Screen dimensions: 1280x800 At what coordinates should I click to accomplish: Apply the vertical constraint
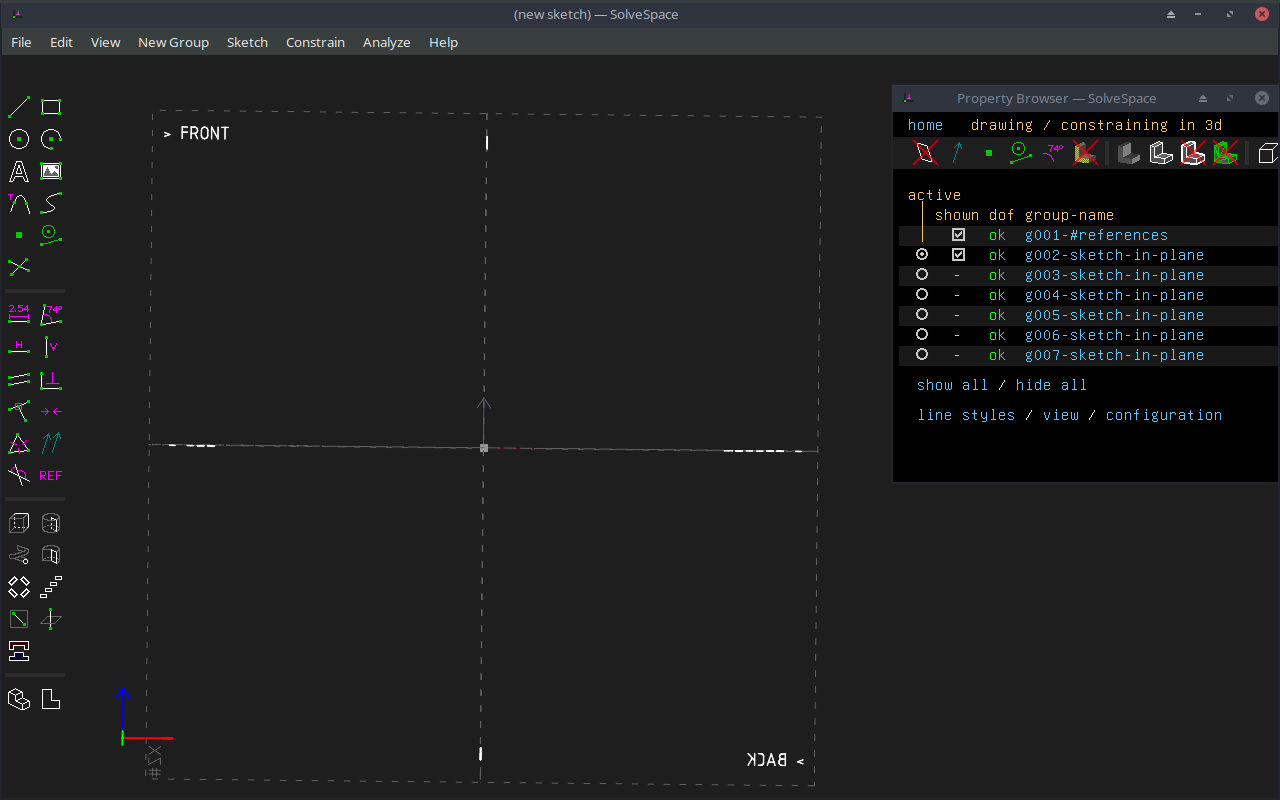tap(51, 346)
